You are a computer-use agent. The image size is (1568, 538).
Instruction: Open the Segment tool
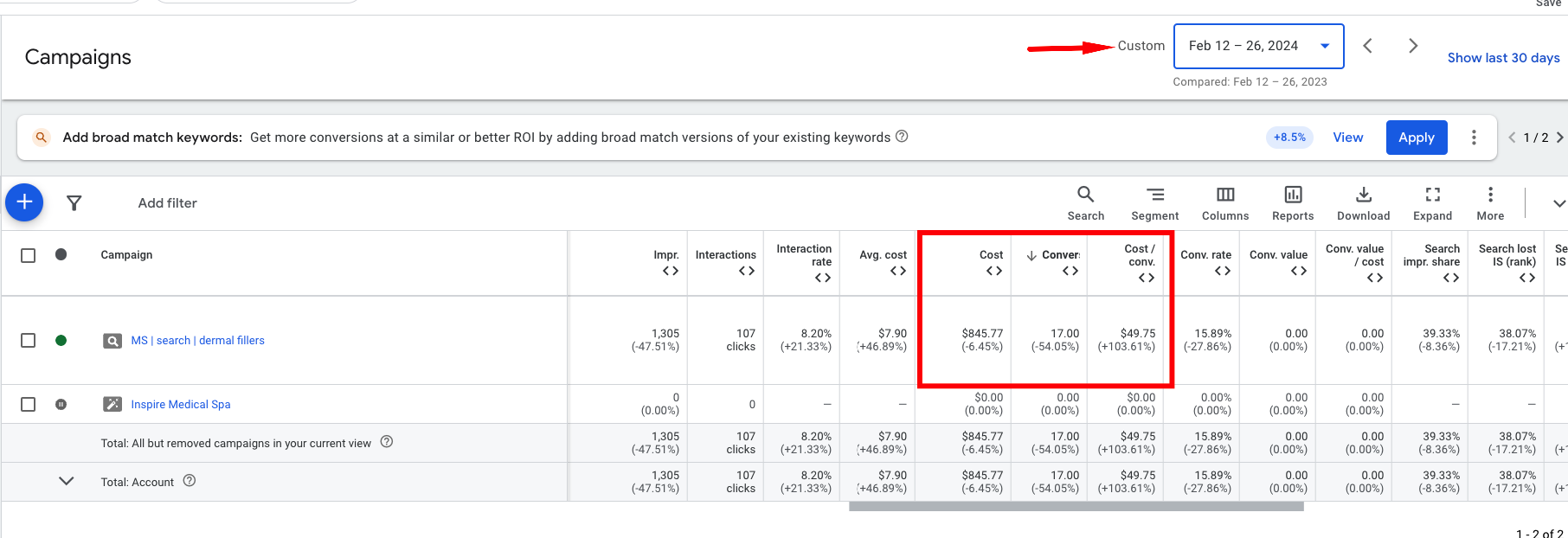(1155, 203)
